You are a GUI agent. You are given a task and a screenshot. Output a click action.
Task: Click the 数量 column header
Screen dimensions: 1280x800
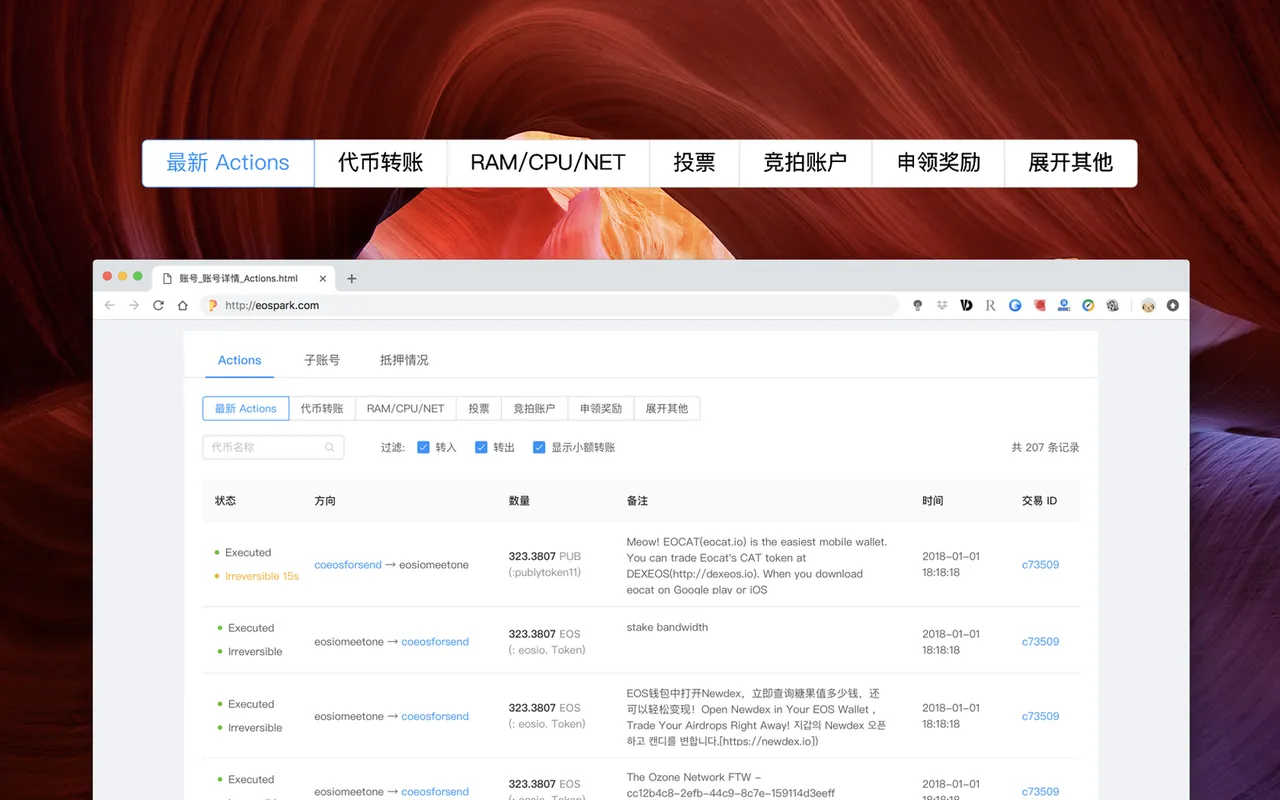click(x=519, y=500)
